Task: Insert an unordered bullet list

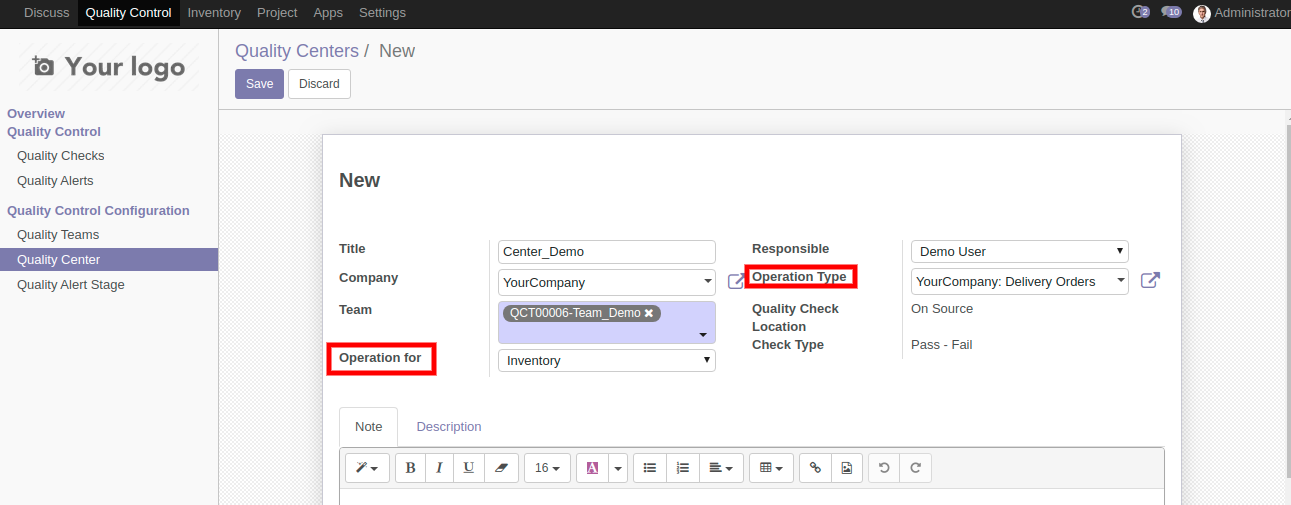Action: tap(649, 468)
